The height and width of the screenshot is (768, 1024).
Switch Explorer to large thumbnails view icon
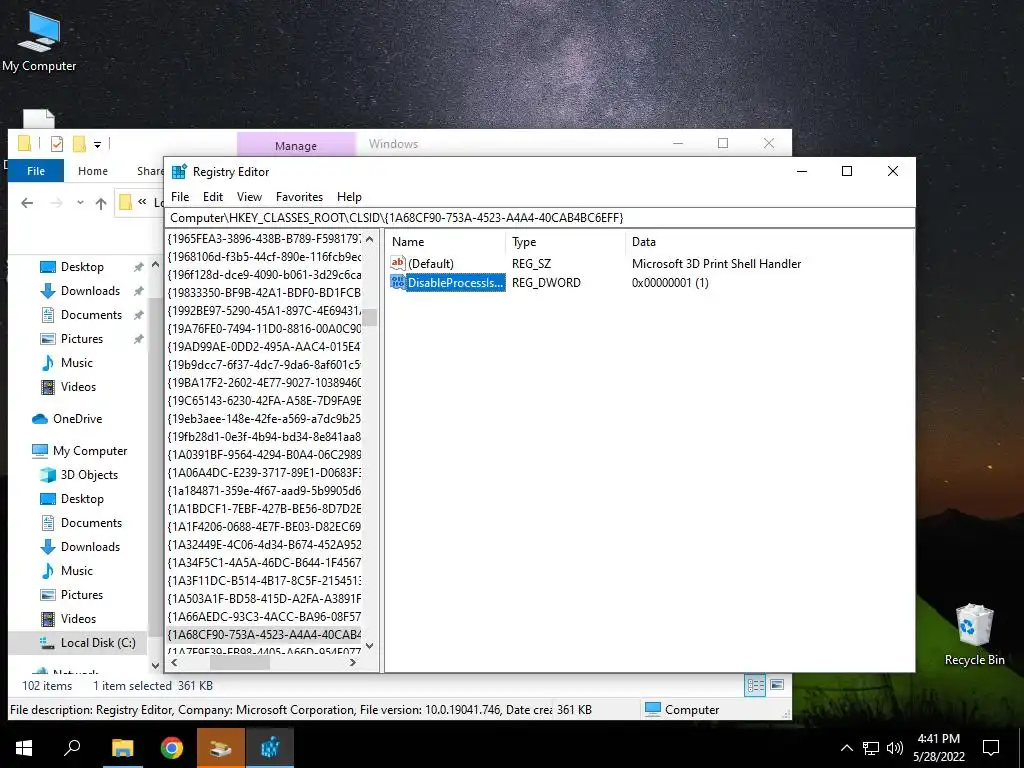[777, 685]
